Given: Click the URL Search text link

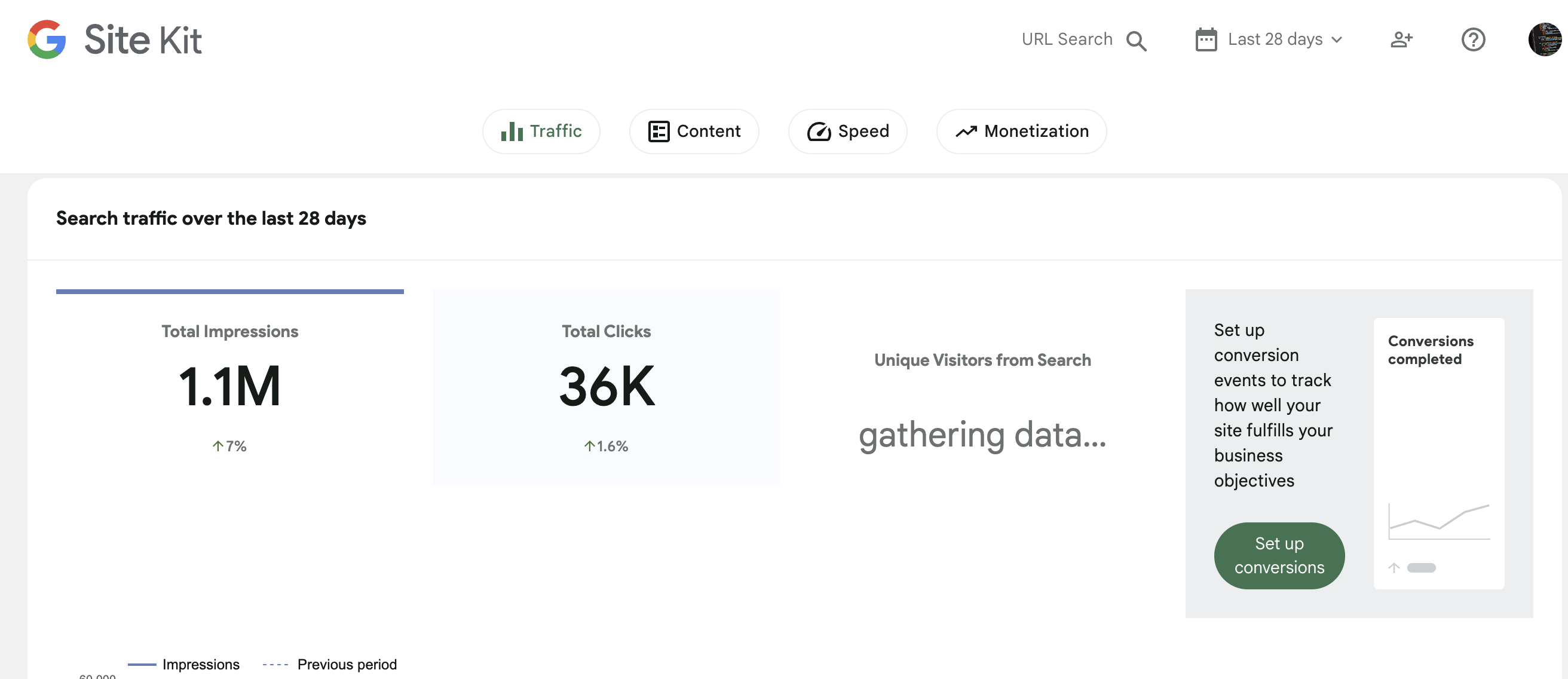Looking at the screenshot, I should (1067, 40).
